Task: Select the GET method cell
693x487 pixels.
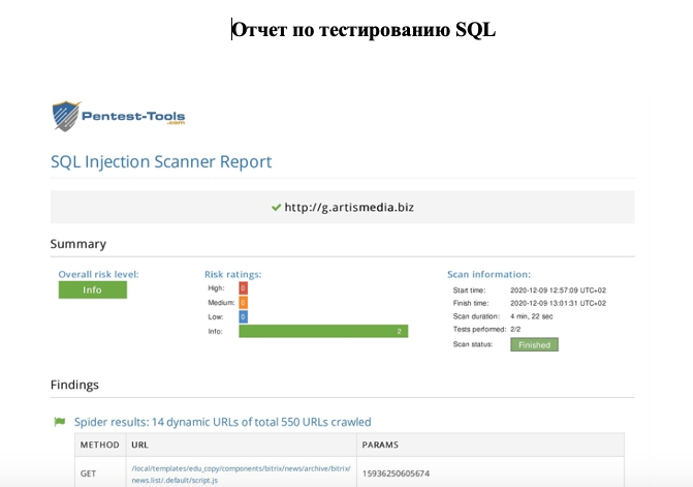Action: [x=88, y=472]
